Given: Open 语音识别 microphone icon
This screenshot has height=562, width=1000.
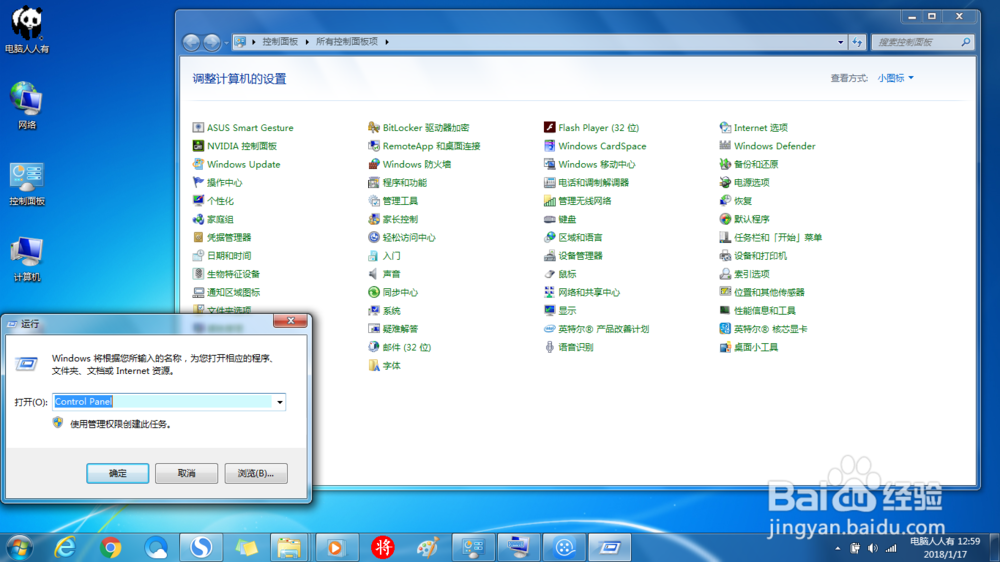Looking at the screenshot, I should (x=549, y=347).
